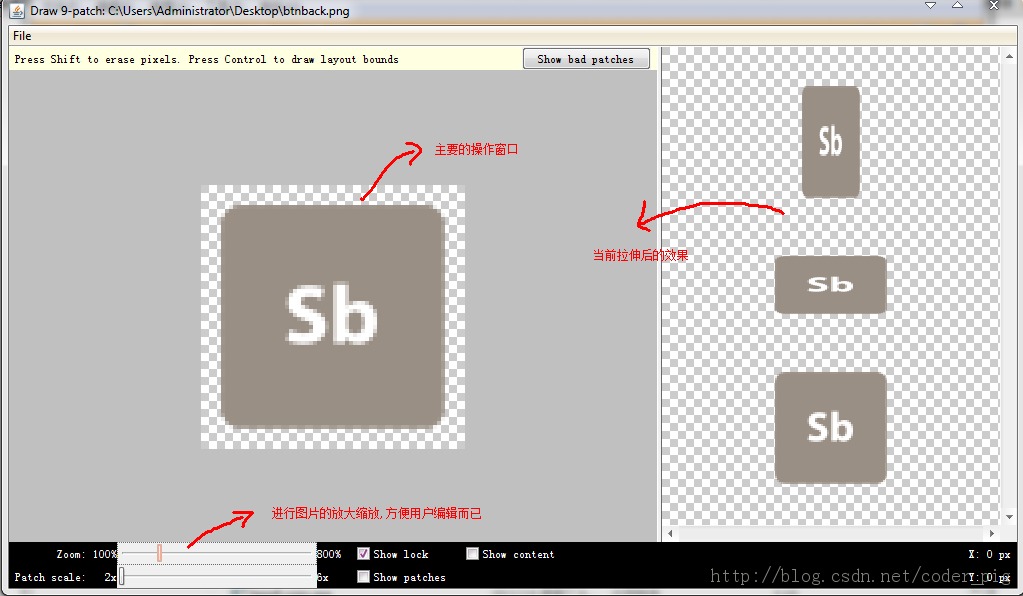Click preview pane scroll right arrow
Screen dimensions: 1023x596
coord(992,533)
